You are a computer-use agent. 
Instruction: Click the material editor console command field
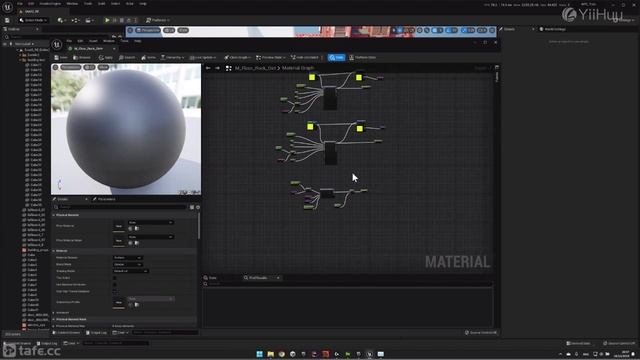[165, 333]
